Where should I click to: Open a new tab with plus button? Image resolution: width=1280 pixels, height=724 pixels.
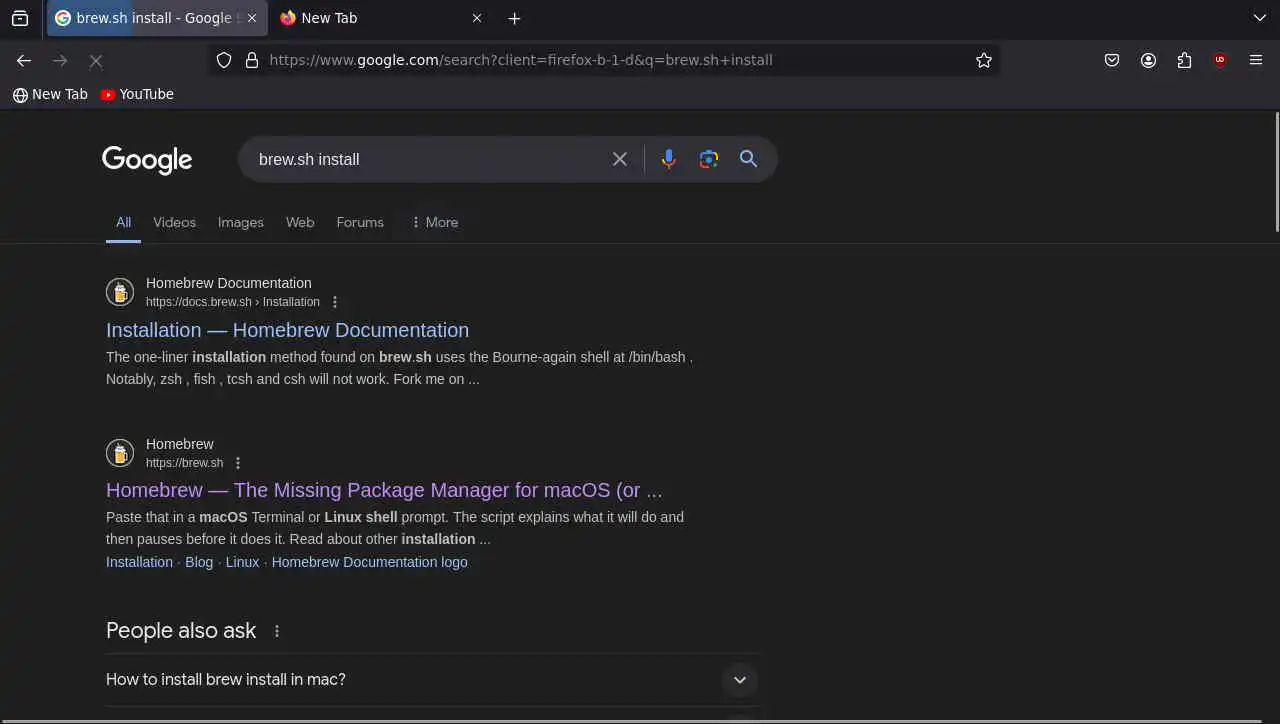(x=514, y=18)
